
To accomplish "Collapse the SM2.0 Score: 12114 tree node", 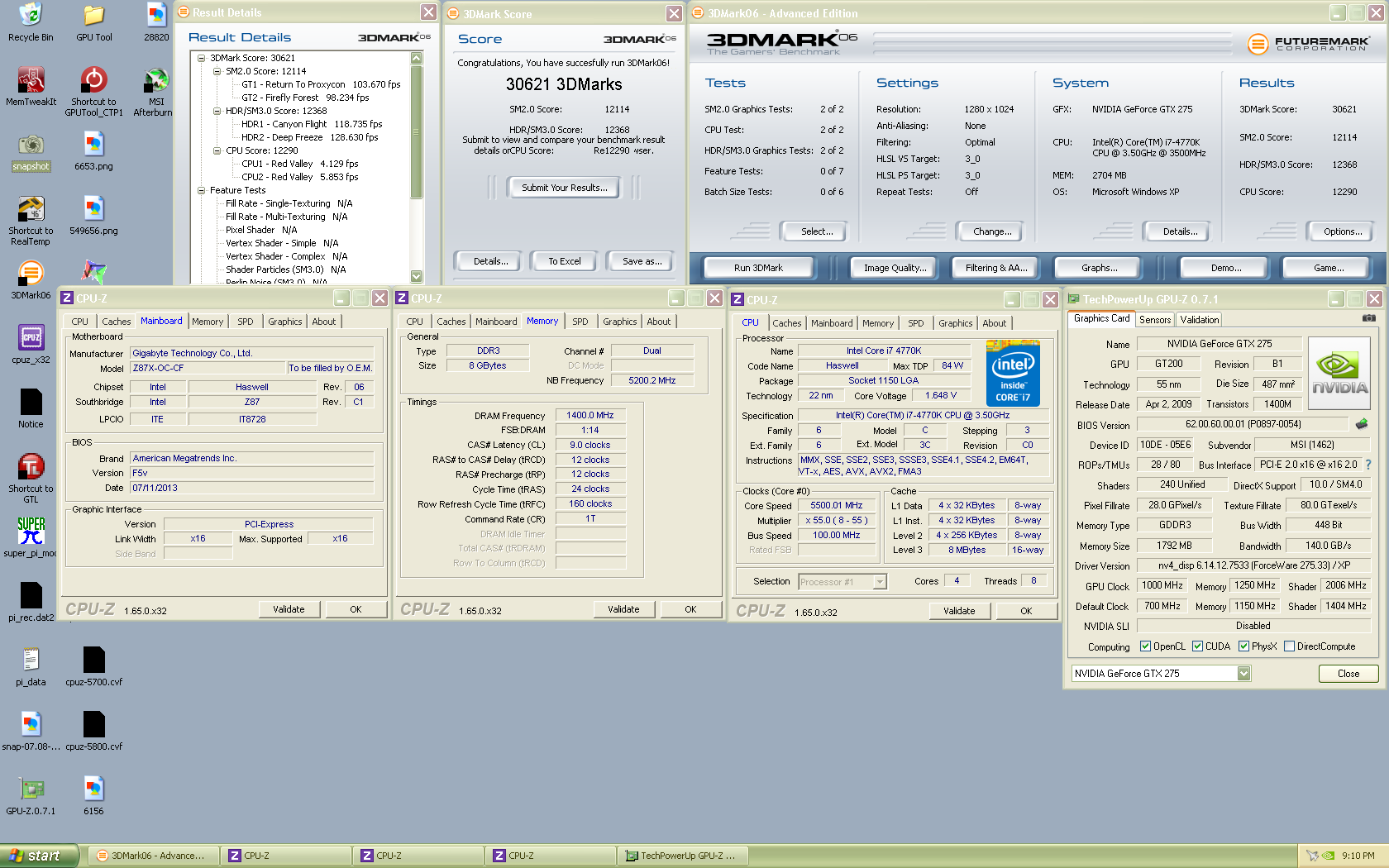I will click(217, 71).
